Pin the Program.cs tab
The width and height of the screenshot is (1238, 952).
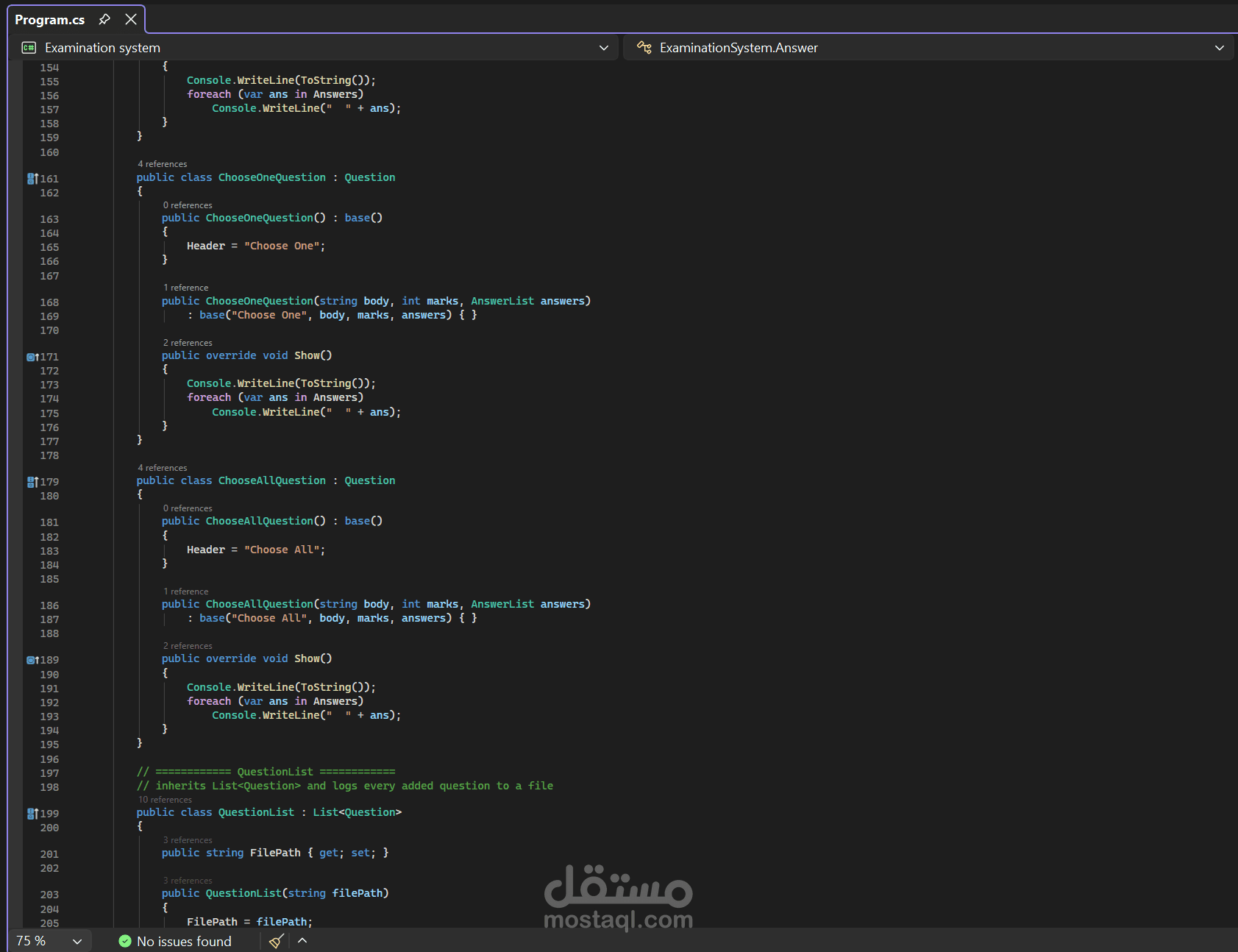pyautogui.click(x=104, y=19)
